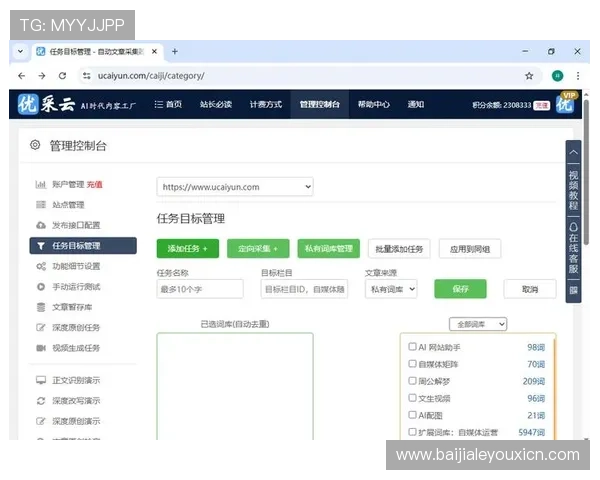The height and width of the screenshot is (480, 600).
Task: Click the 视频生成任务 camera icon
Action: coord(41,348)
